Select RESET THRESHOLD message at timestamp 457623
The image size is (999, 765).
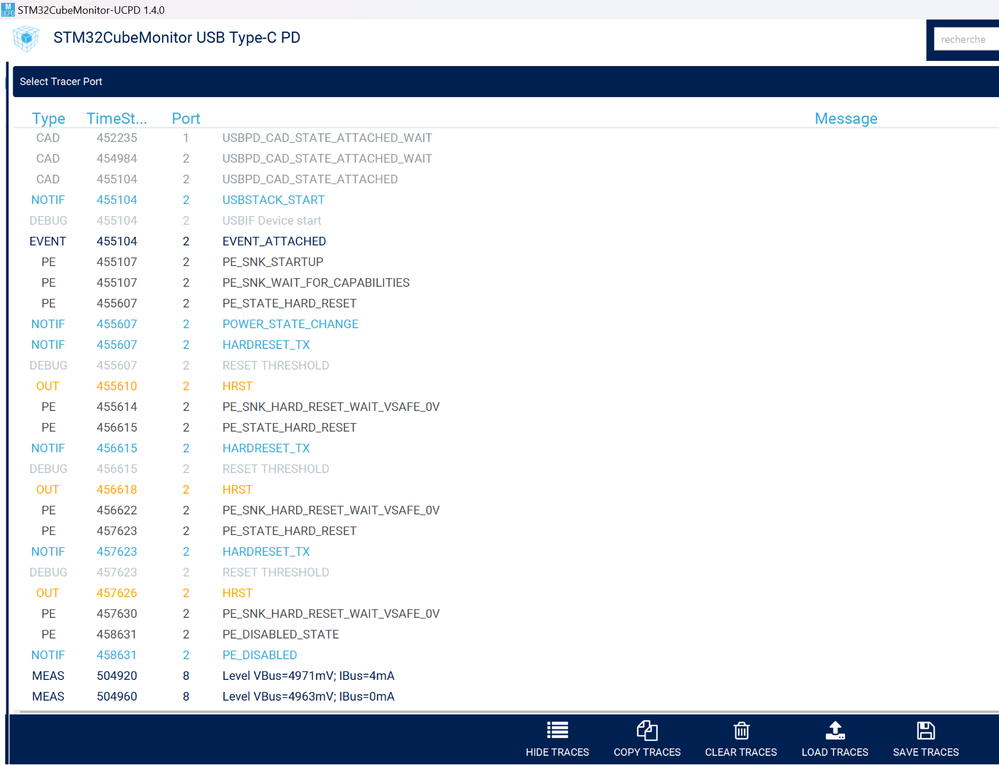[276, 573]
